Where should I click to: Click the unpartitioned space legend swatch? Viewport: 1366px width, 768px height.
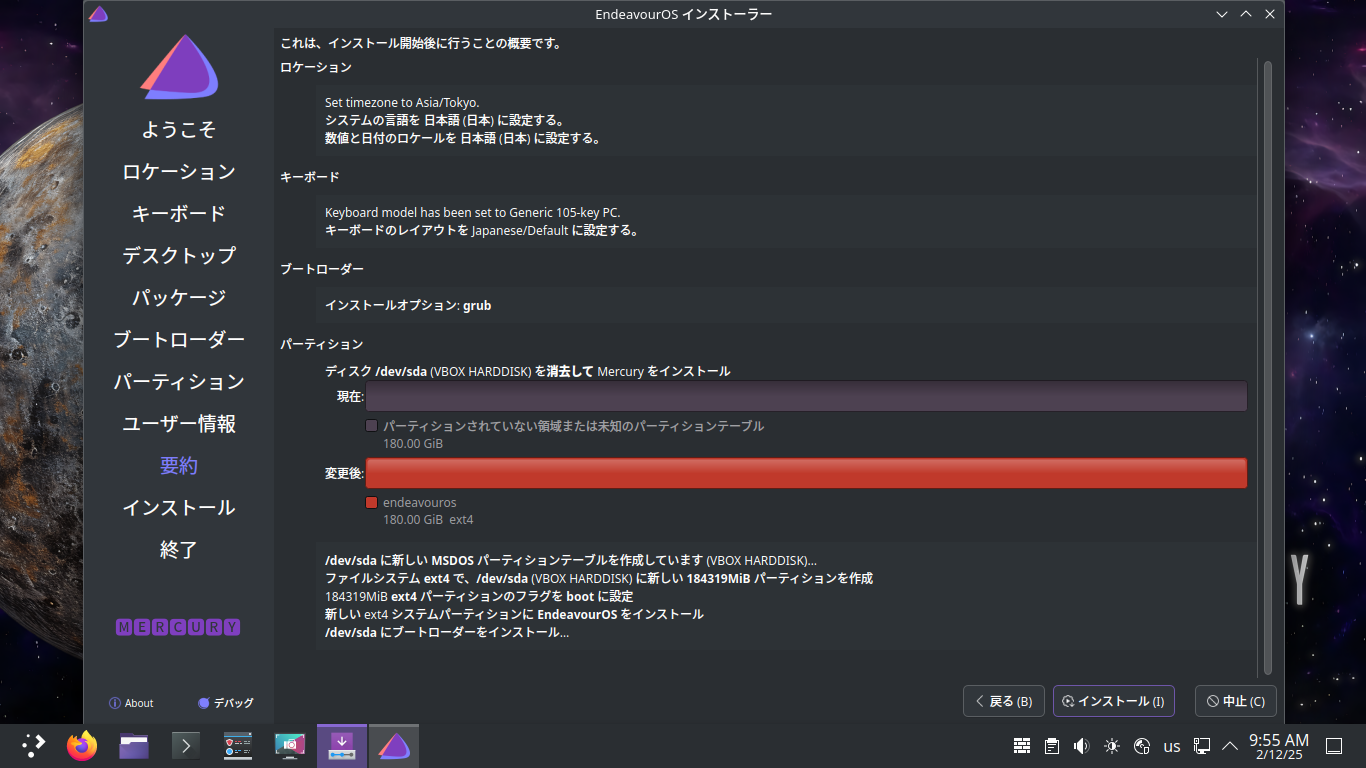tap(372, 426)
